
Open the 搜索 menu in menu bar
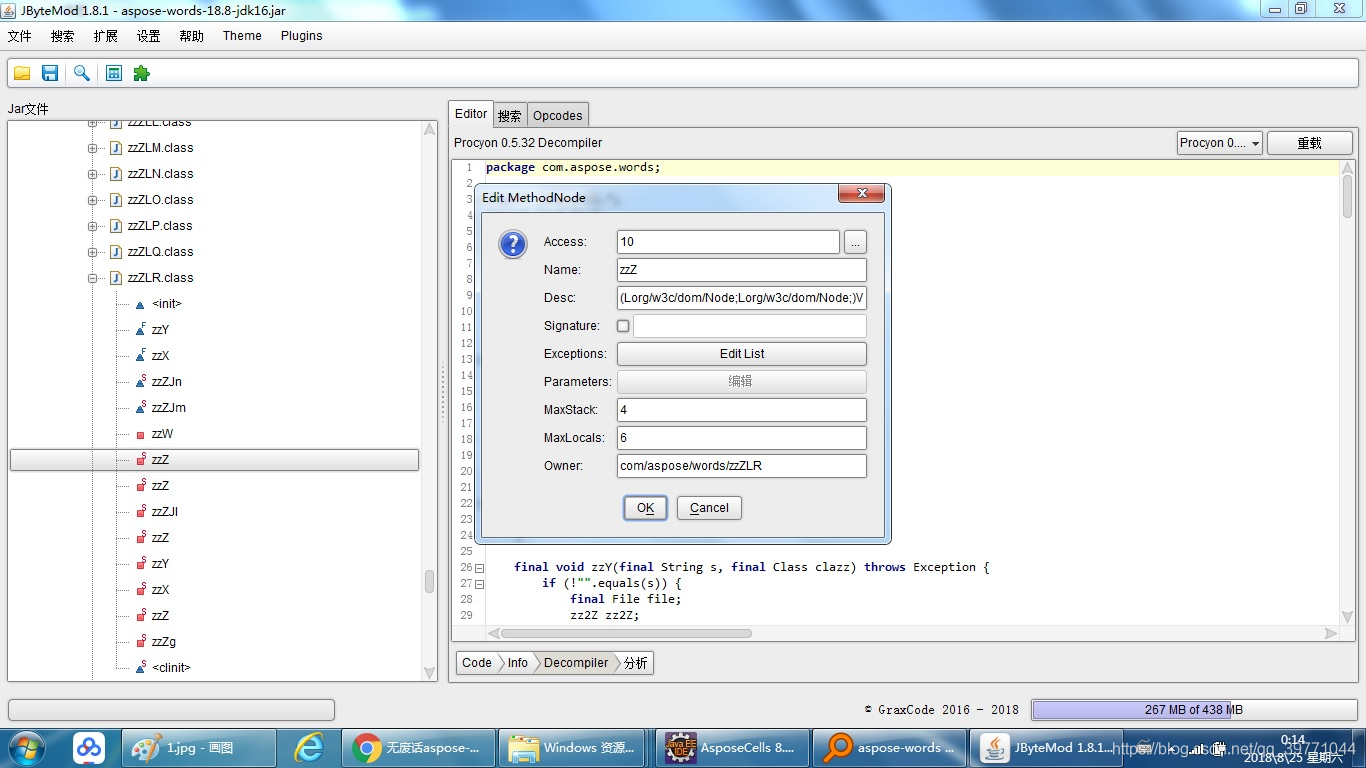click(x=62, y=36)
